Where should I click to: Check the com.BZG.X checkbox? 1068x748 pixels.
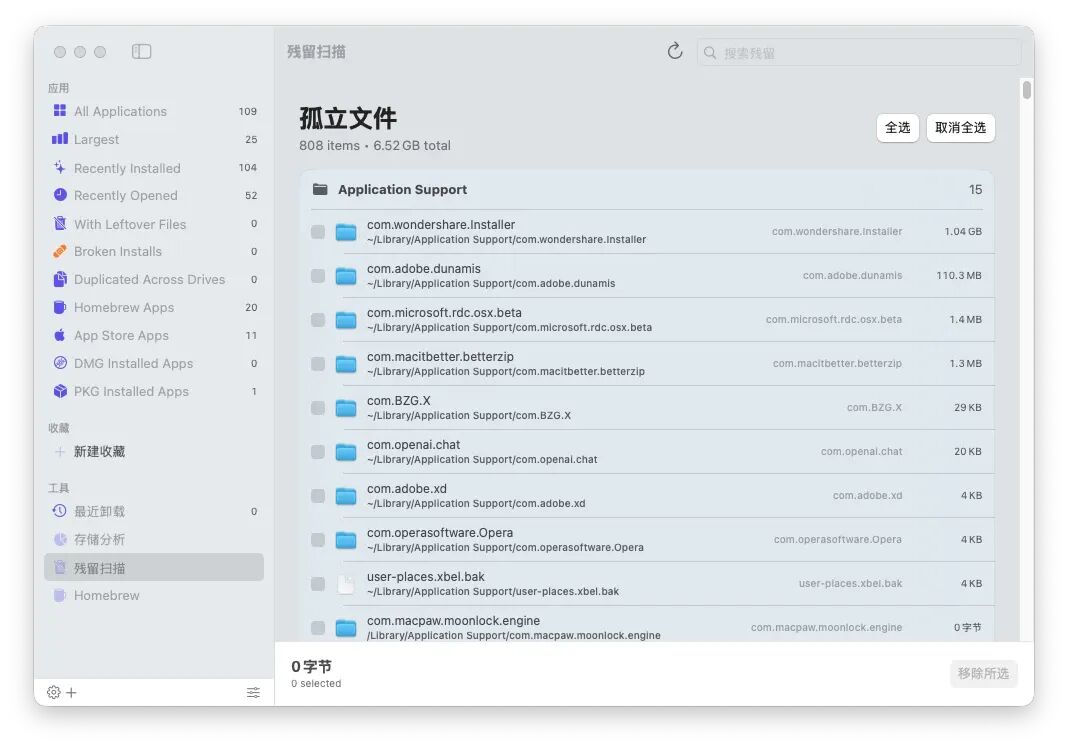coord(318,407)
